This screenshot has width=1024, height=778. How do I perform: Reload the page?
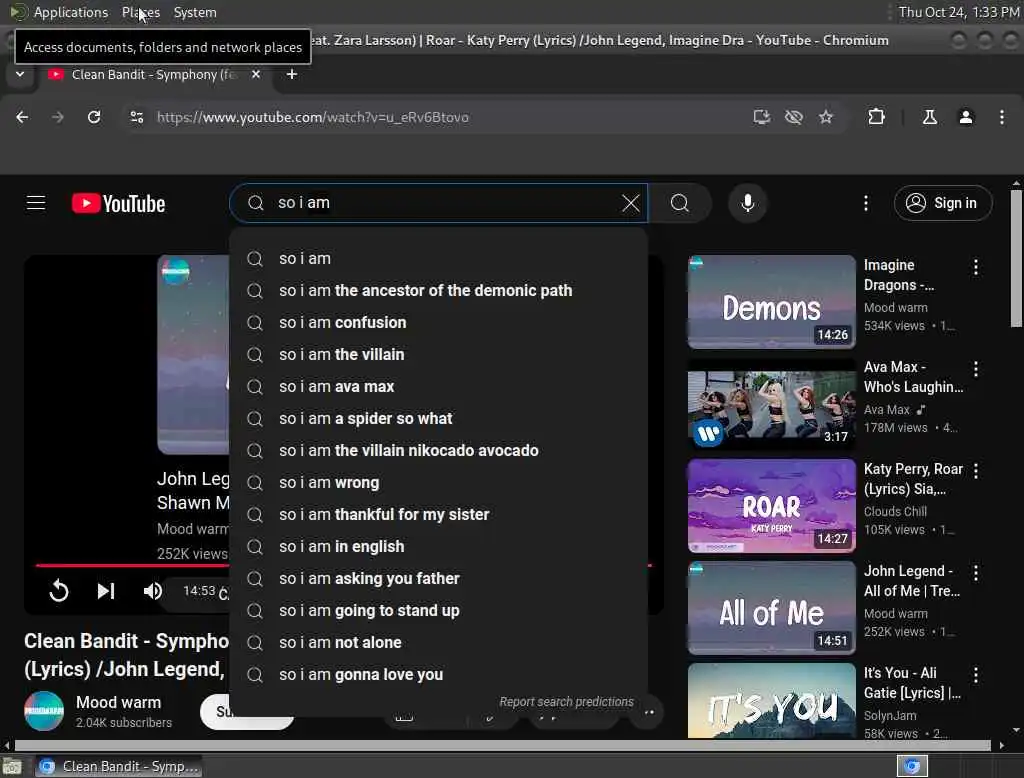tap(94, 117)
